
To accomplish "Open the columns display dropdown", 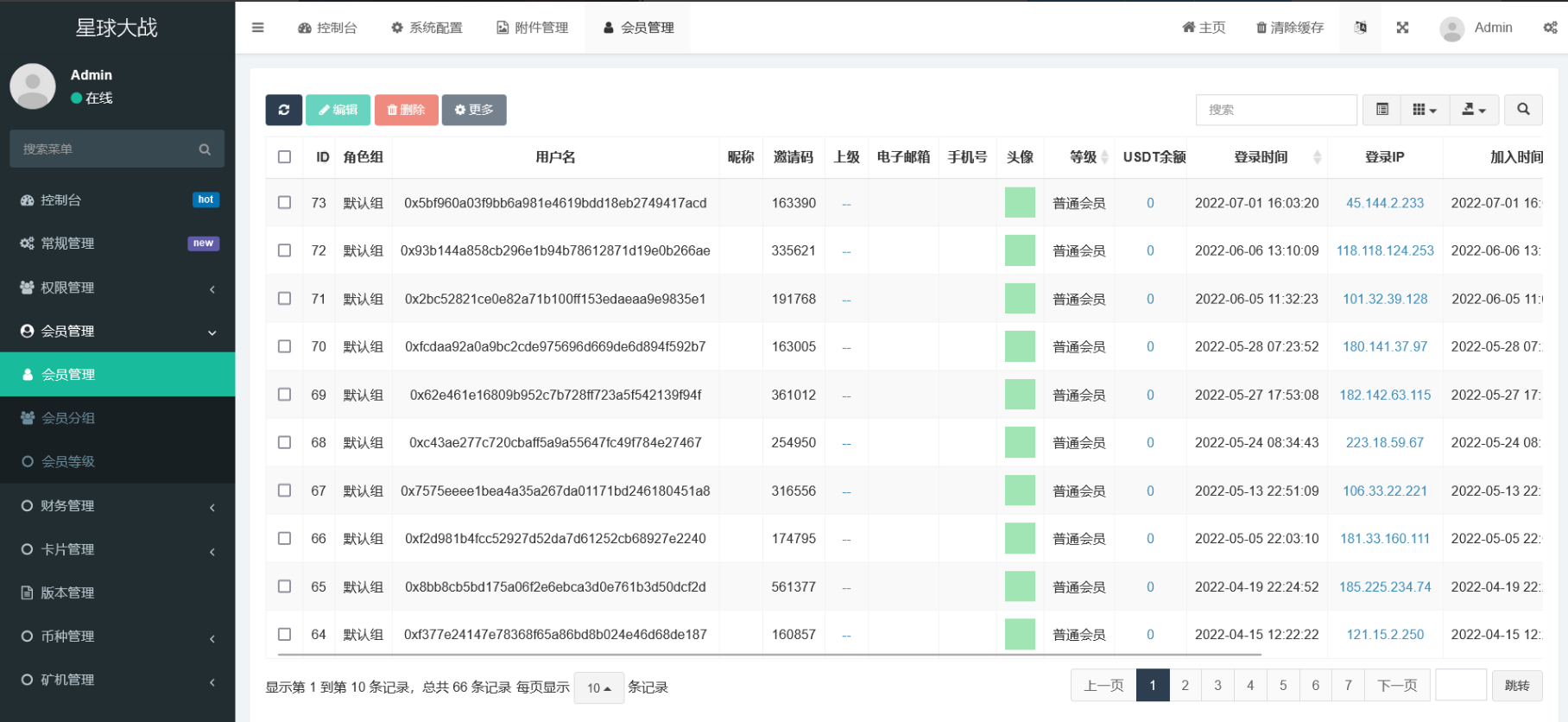I will [x=1424, y=110].
